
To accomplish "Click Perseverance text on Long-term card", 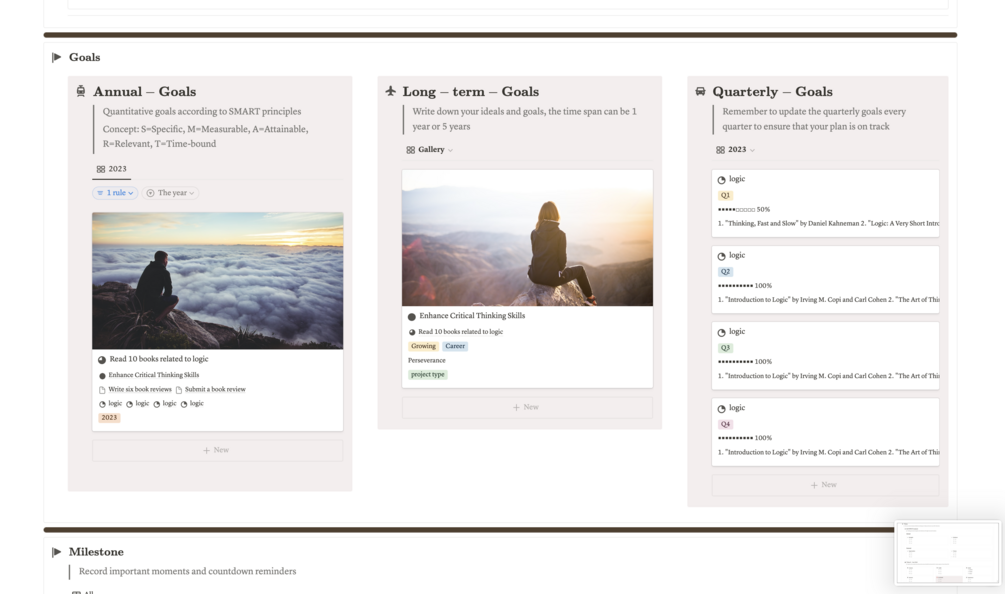I will [x=426, y=361].
